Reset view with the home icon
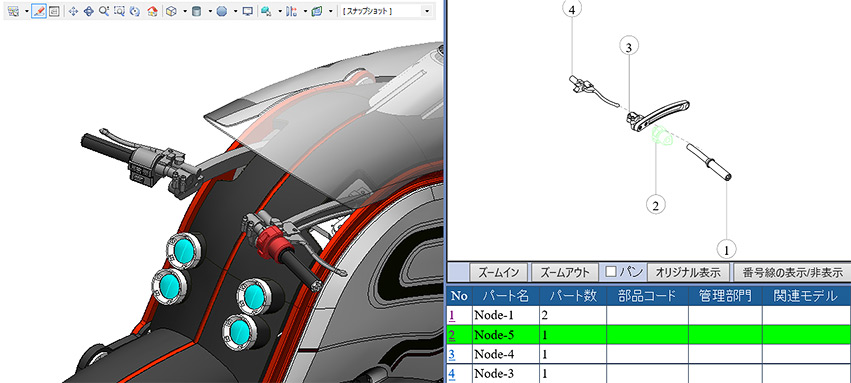Image resolution: width=851 pixels, height=383 pixels. [153, 11]
